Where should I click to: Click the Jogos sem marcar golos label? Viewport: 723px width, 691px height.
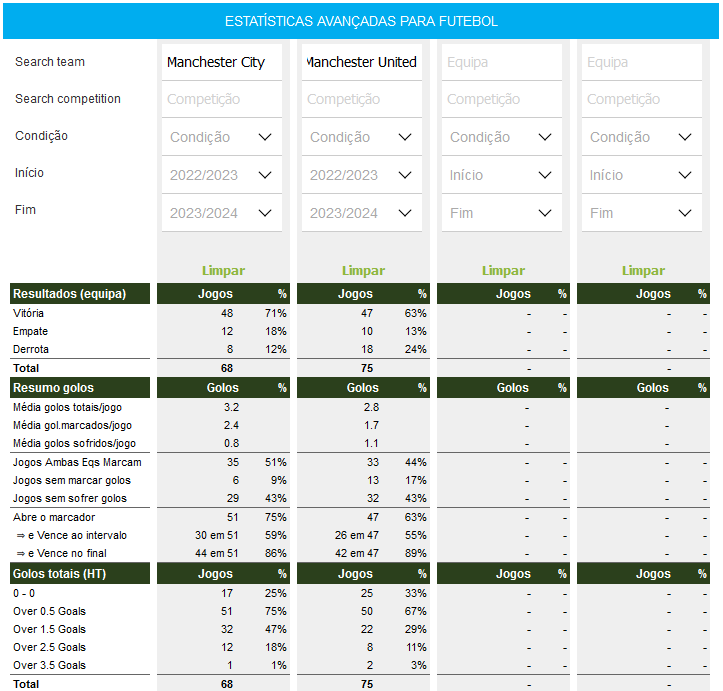pos(72,480)
